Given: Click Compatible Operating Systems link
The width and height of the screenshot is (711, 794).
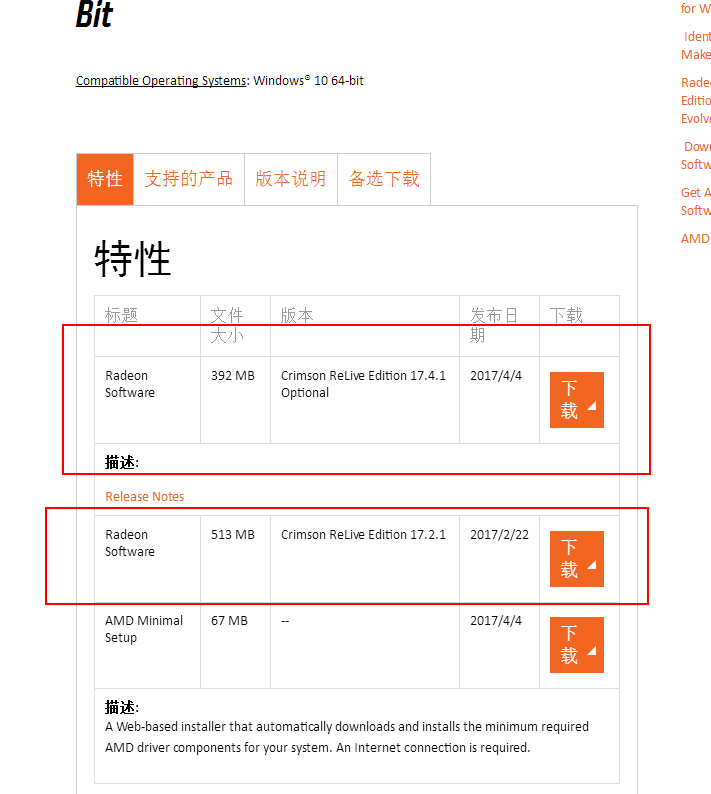Looking at the screenshot, I should click(161, 81).
